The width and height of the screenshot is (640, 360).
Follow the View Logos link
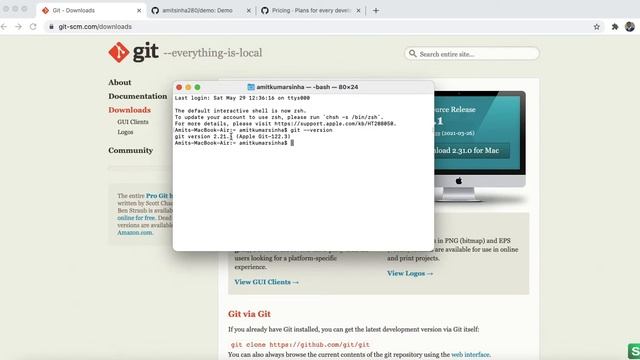[x=410, y=273]
